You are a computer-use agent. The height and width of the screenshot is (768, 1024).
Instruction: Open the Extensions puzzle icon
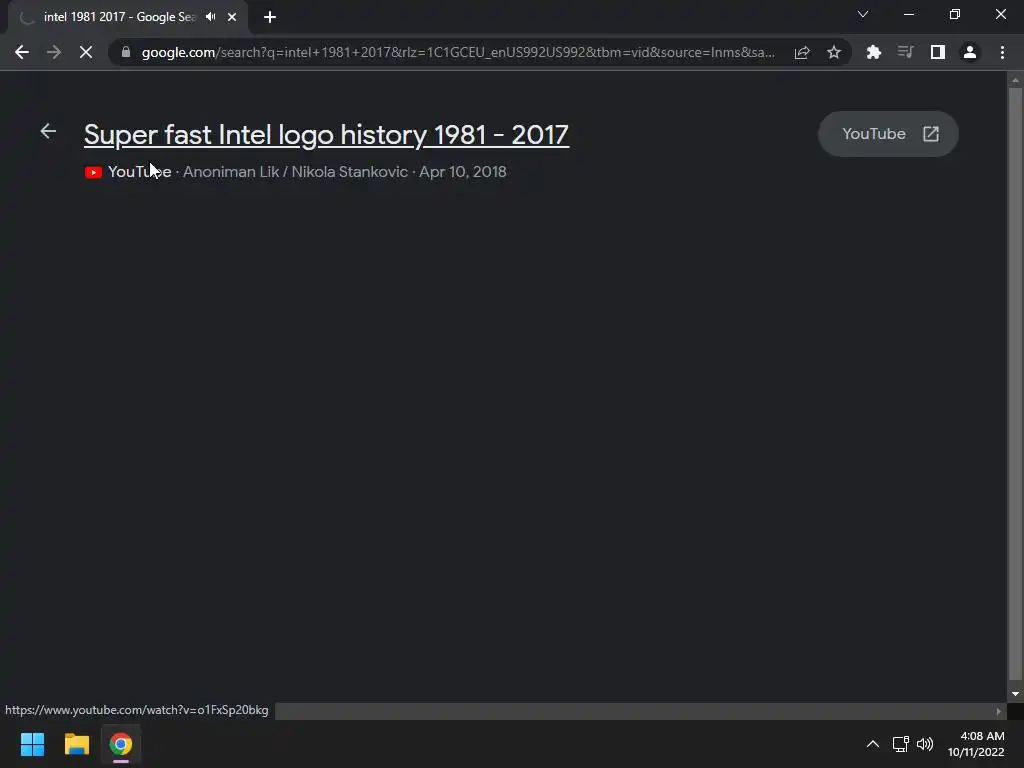tap(874, 52)
